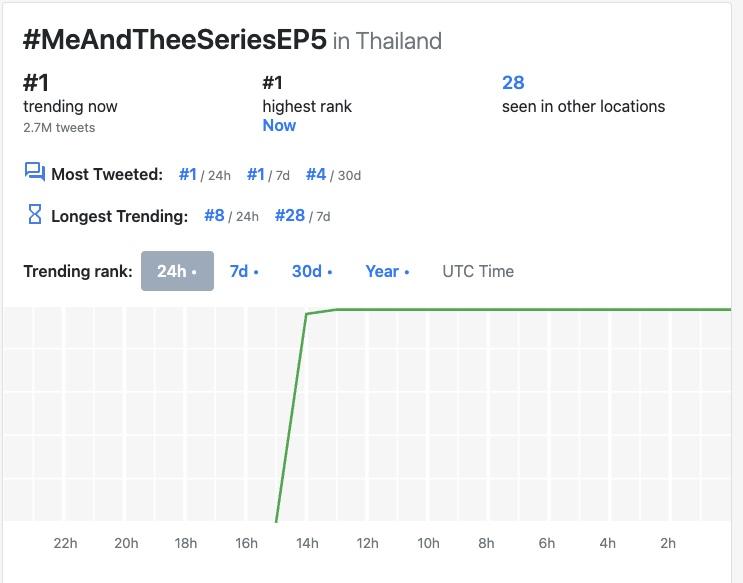Open Longest Trending #28 7d rank
The width and height of the screenshot is (743, 583).
click(x=289, y=215)
